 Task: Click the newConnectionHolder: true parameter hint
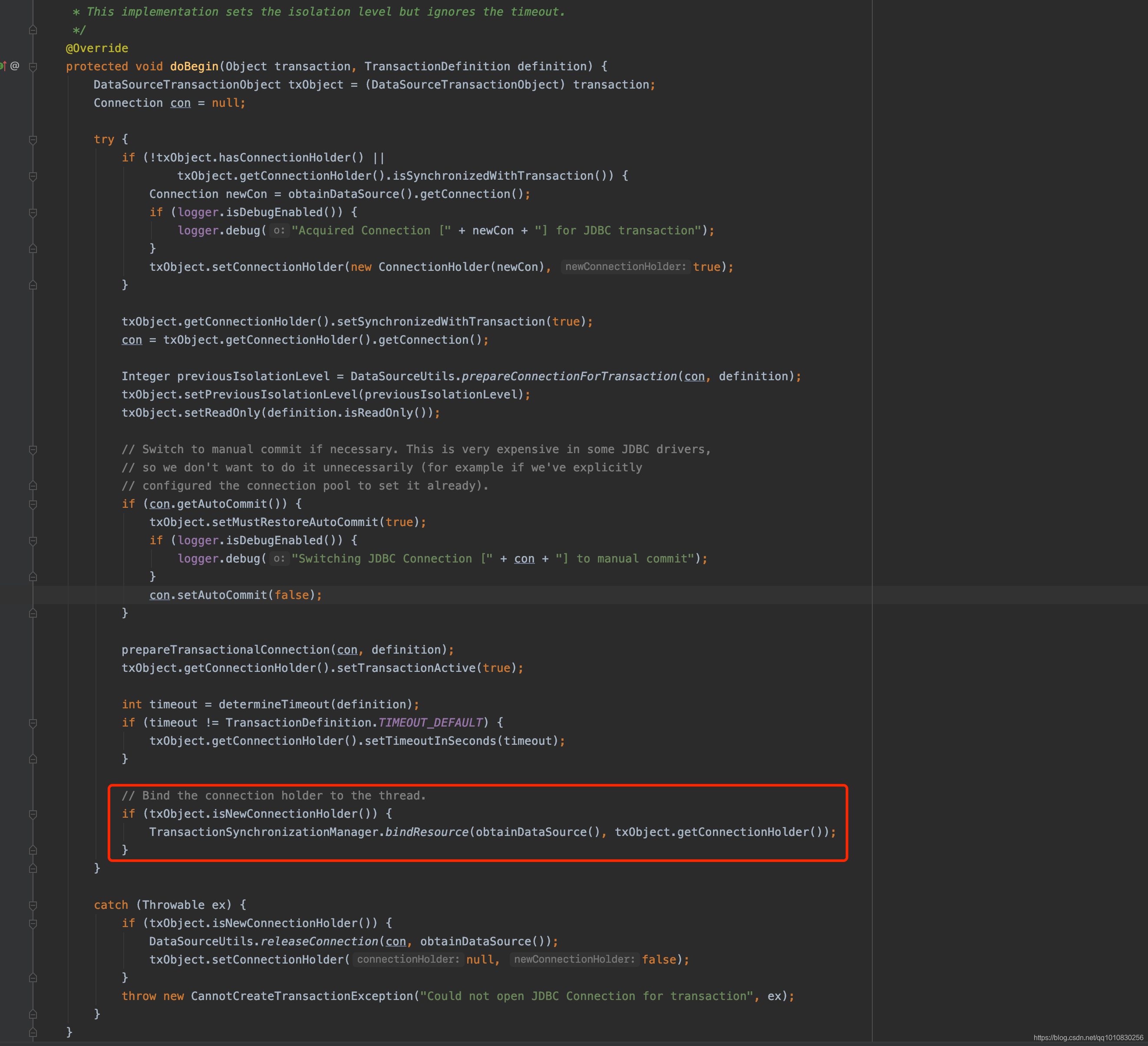(625, 266)
